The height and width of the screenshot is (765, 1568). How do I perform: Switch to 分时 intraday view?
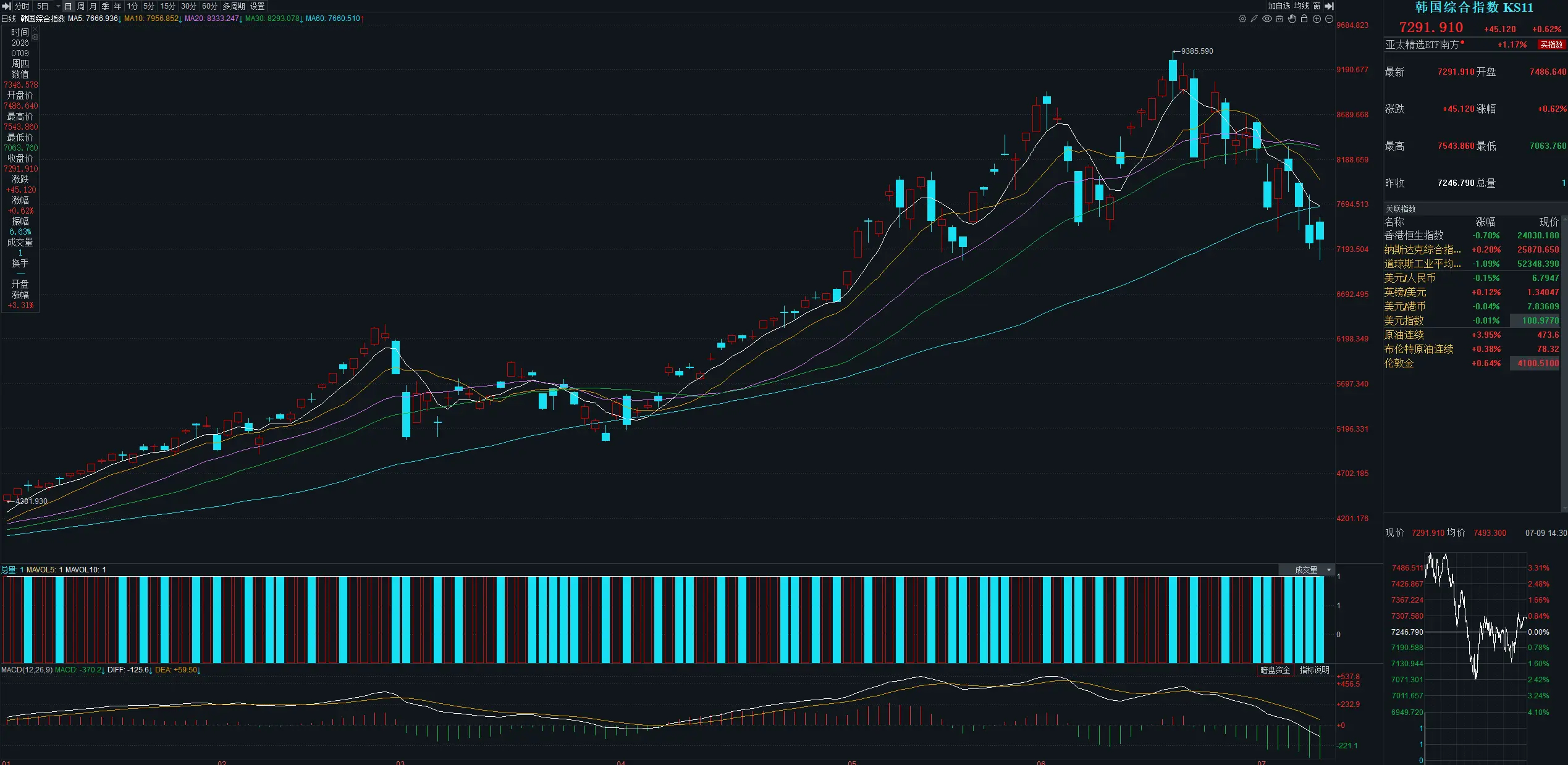pyautogui.click(x=22, y=6)
